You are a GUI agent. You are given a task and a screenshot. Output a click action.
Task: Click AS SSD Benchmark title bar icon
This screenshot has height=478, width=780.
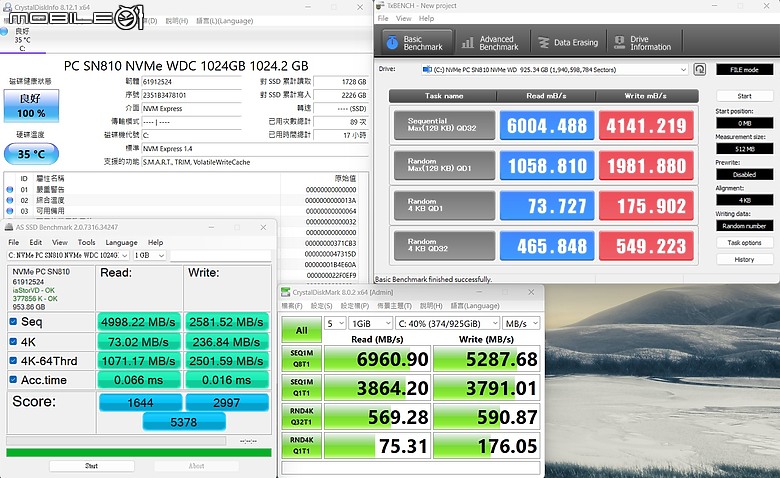click(9, 227)
